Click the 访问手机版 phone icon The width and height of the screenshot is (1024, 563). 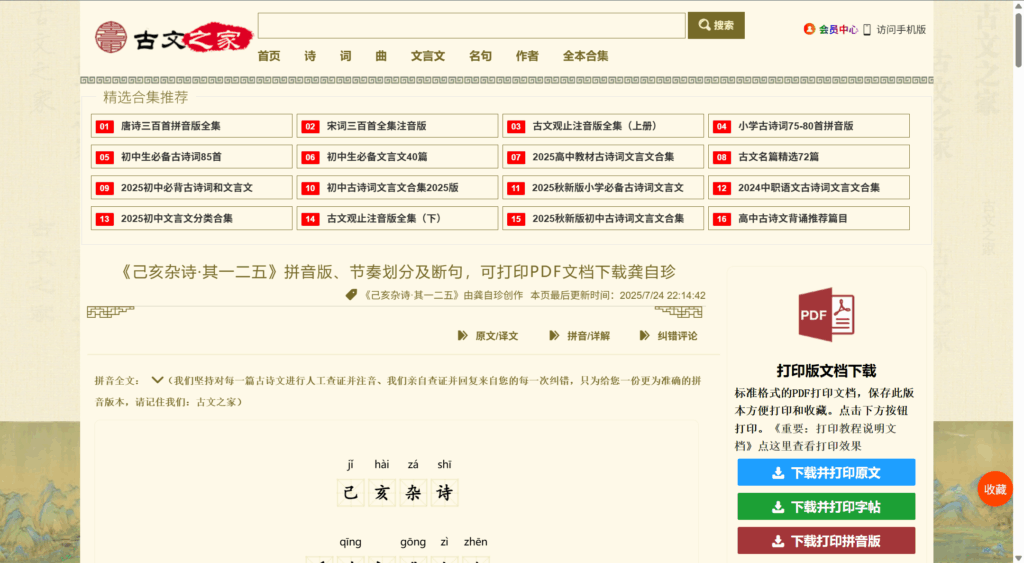pos(867,30)
